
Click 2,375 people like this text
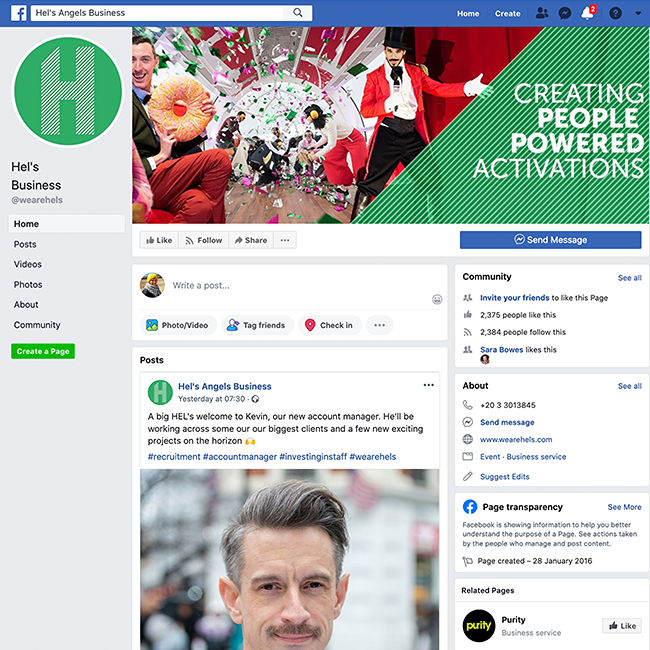[518, 315]
